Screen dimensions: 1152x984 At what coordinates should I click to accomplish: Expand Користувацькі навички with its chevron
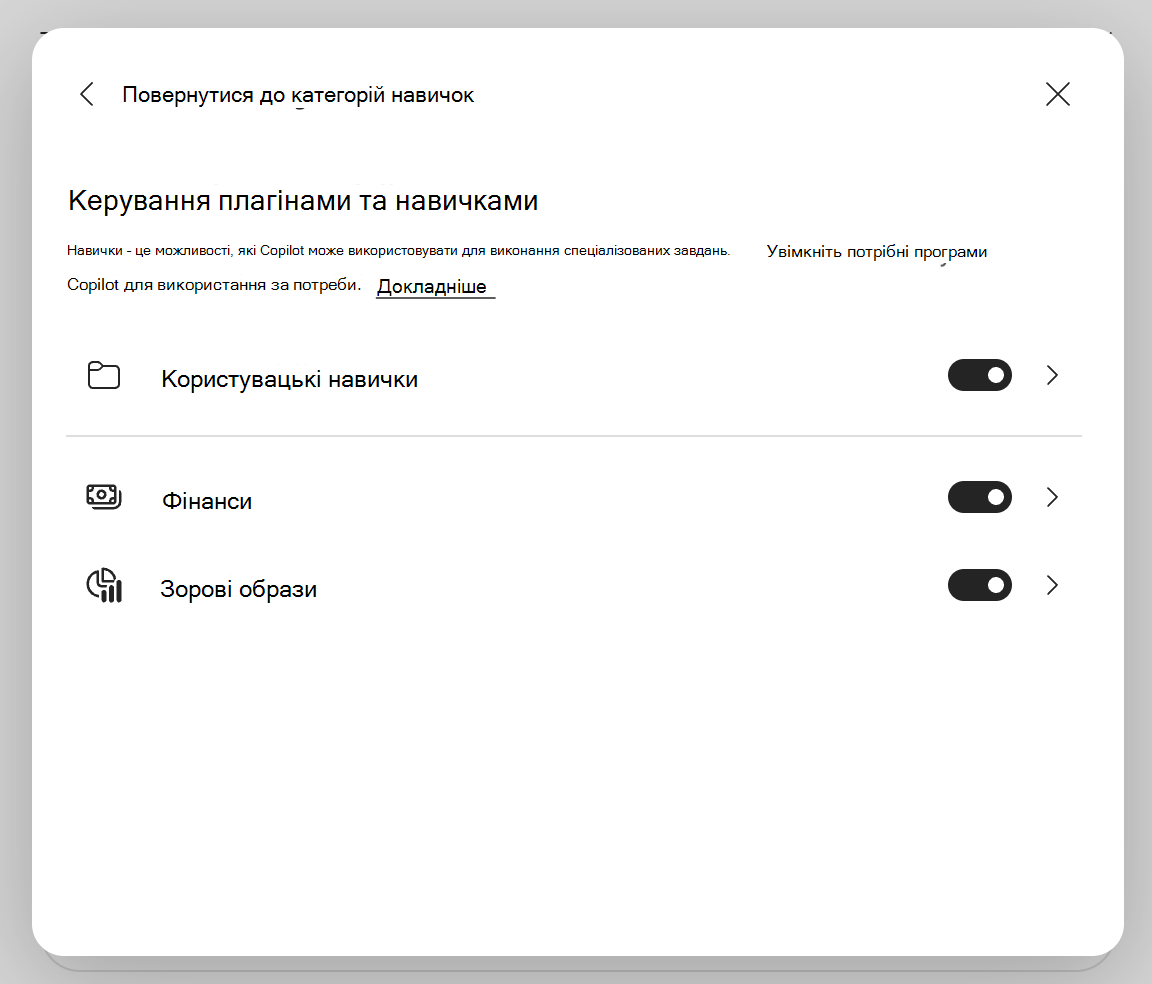click(x=1052, y=376)
